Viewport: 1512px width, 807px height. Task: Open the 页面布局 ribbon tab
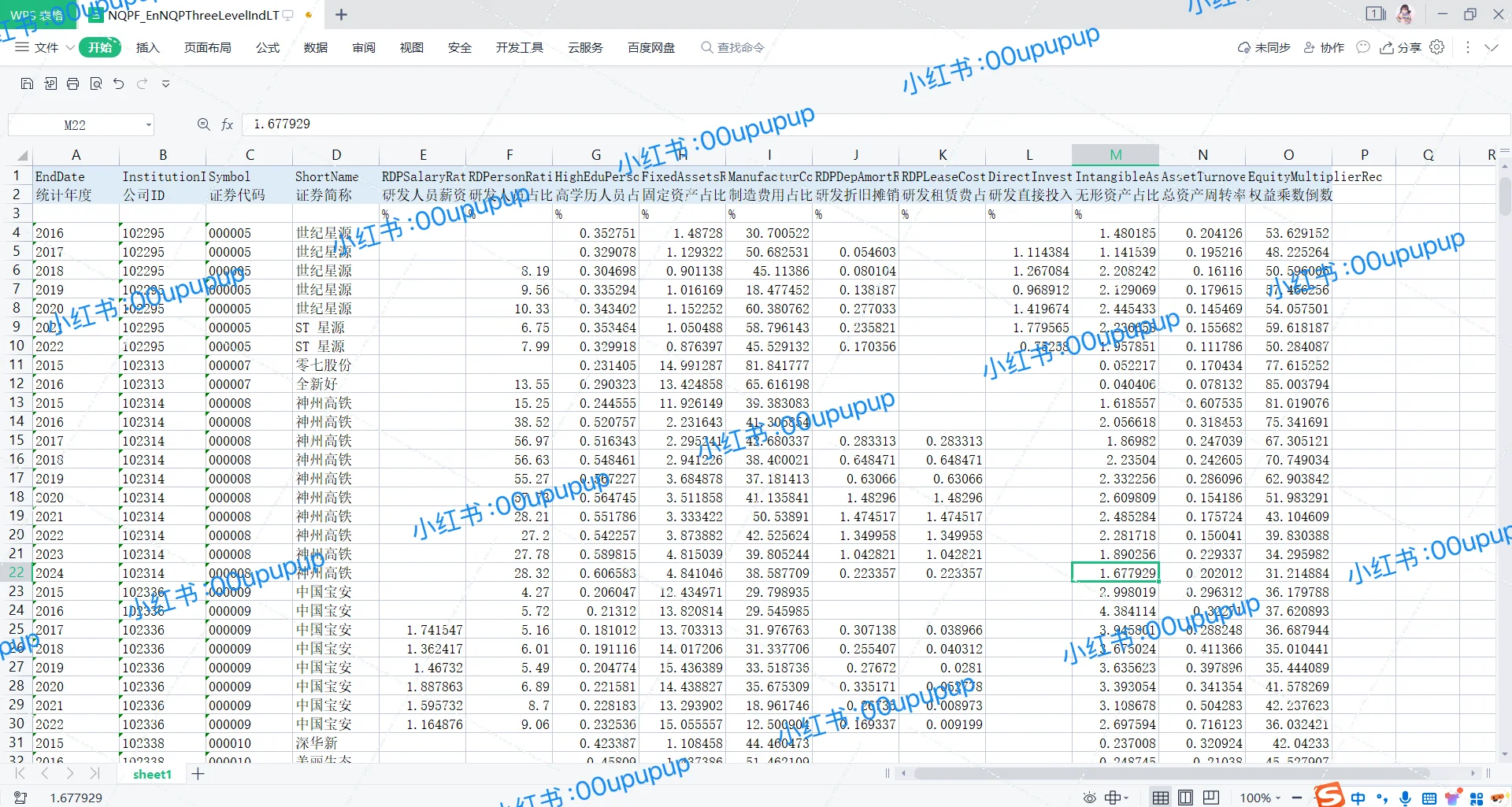(x=208, y=47)
